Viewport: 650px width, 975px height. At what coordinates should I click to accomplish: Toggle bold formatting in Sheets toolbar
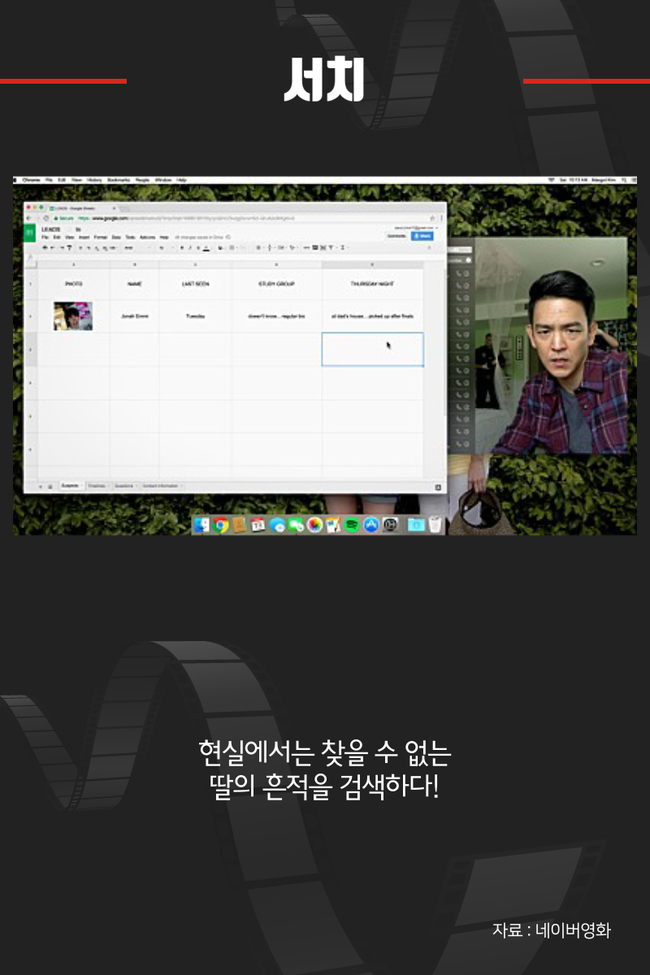(182, 247)
